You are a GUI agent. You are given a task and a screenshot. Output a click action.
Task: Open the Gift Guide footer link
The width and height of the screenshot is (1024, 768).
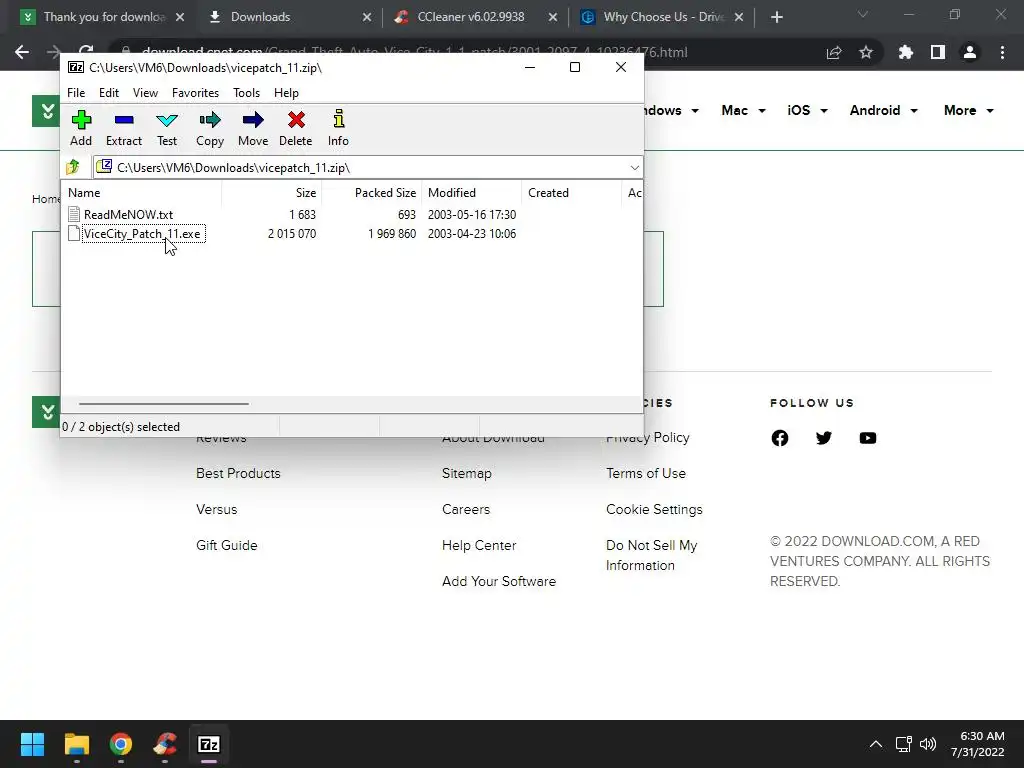point(227,545)
